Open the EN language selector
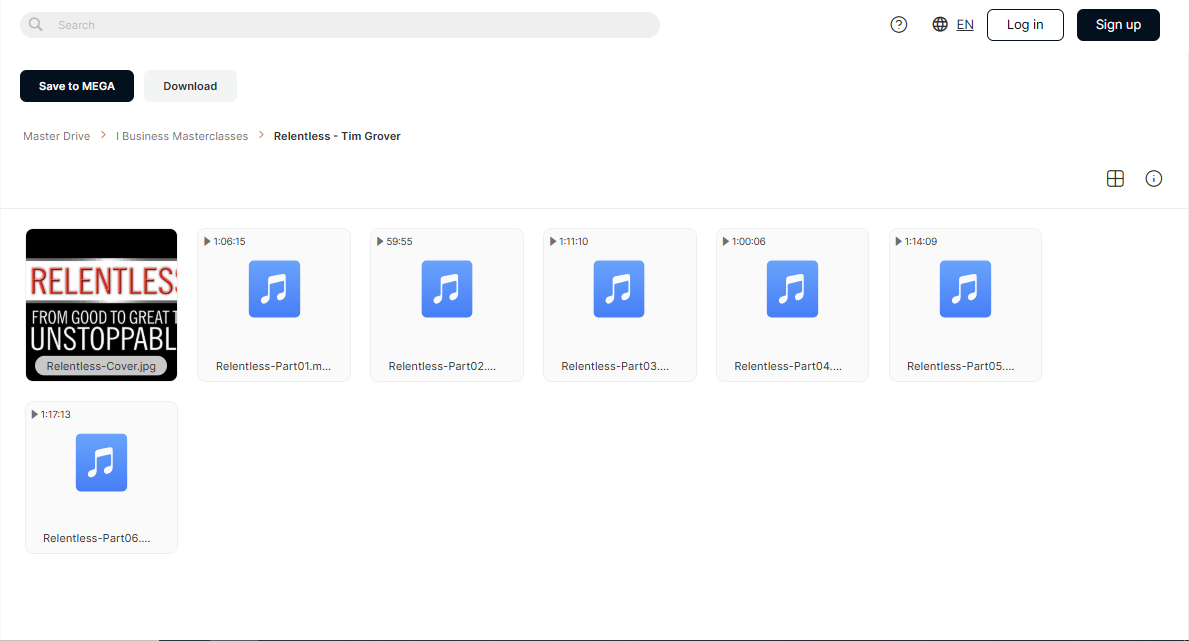 point(965,25)
